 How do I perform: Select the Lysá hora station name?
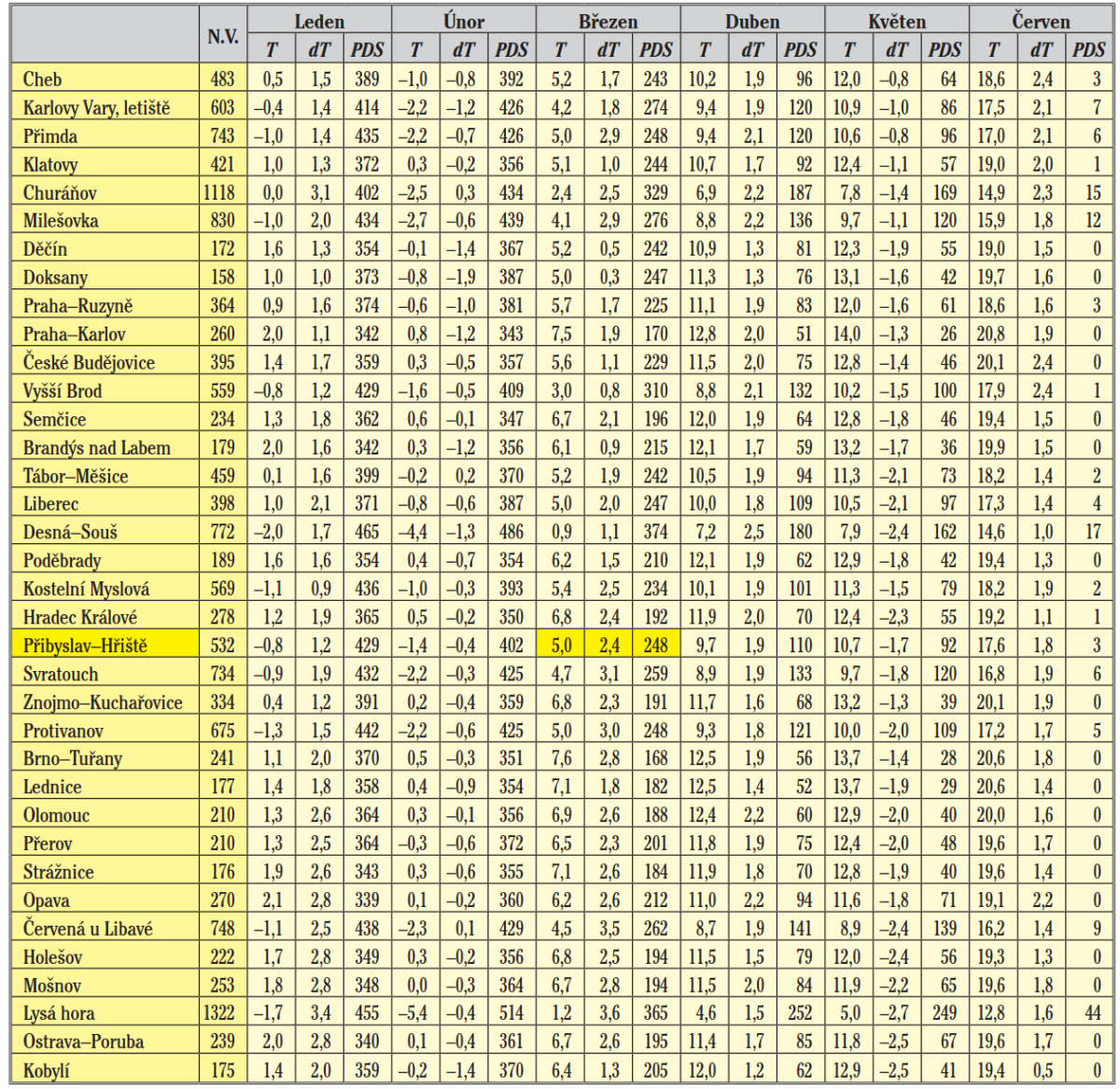click(x=59, y=1012)
